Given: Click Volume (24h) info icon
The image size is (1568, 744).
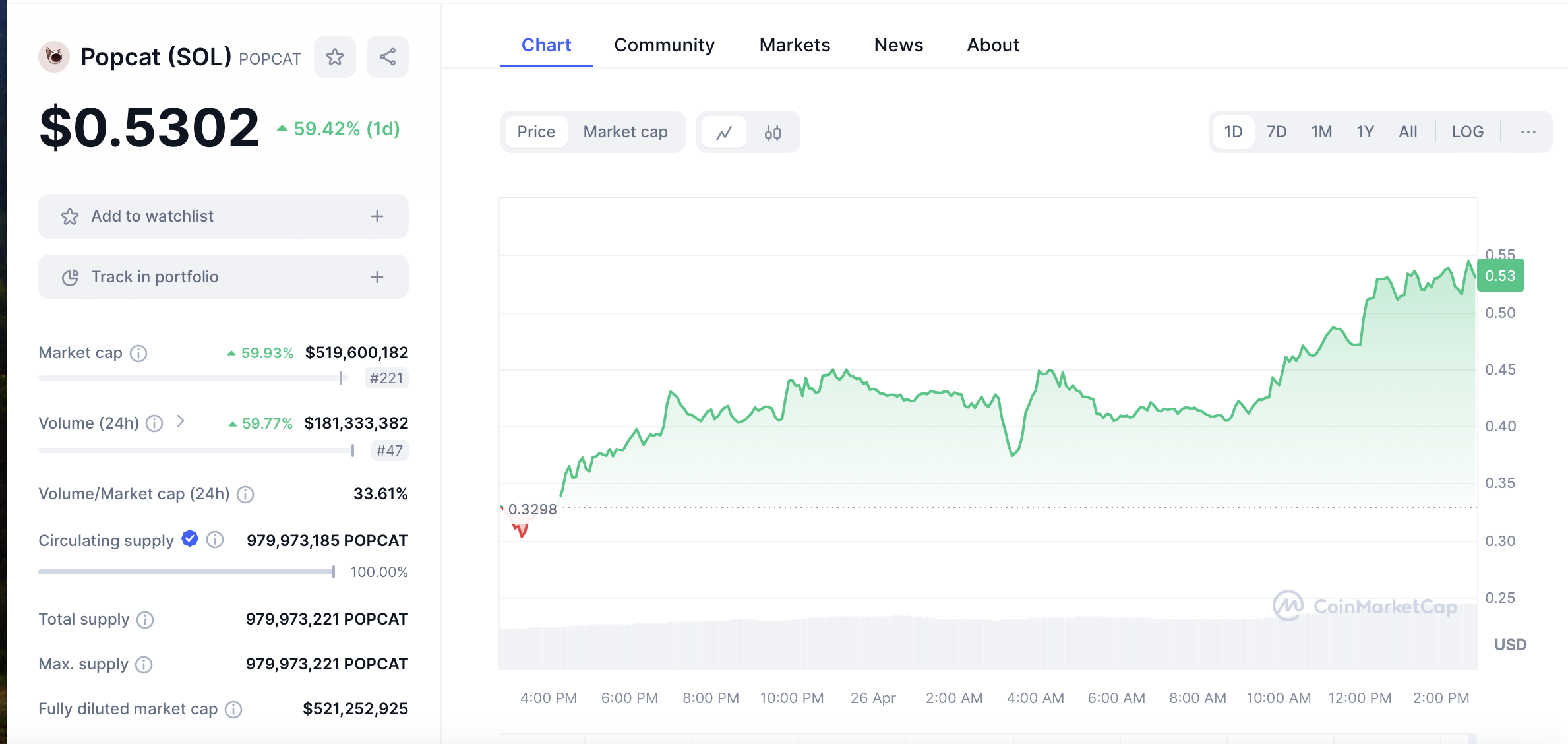Looking at the screenshot, I should [154, 423].
